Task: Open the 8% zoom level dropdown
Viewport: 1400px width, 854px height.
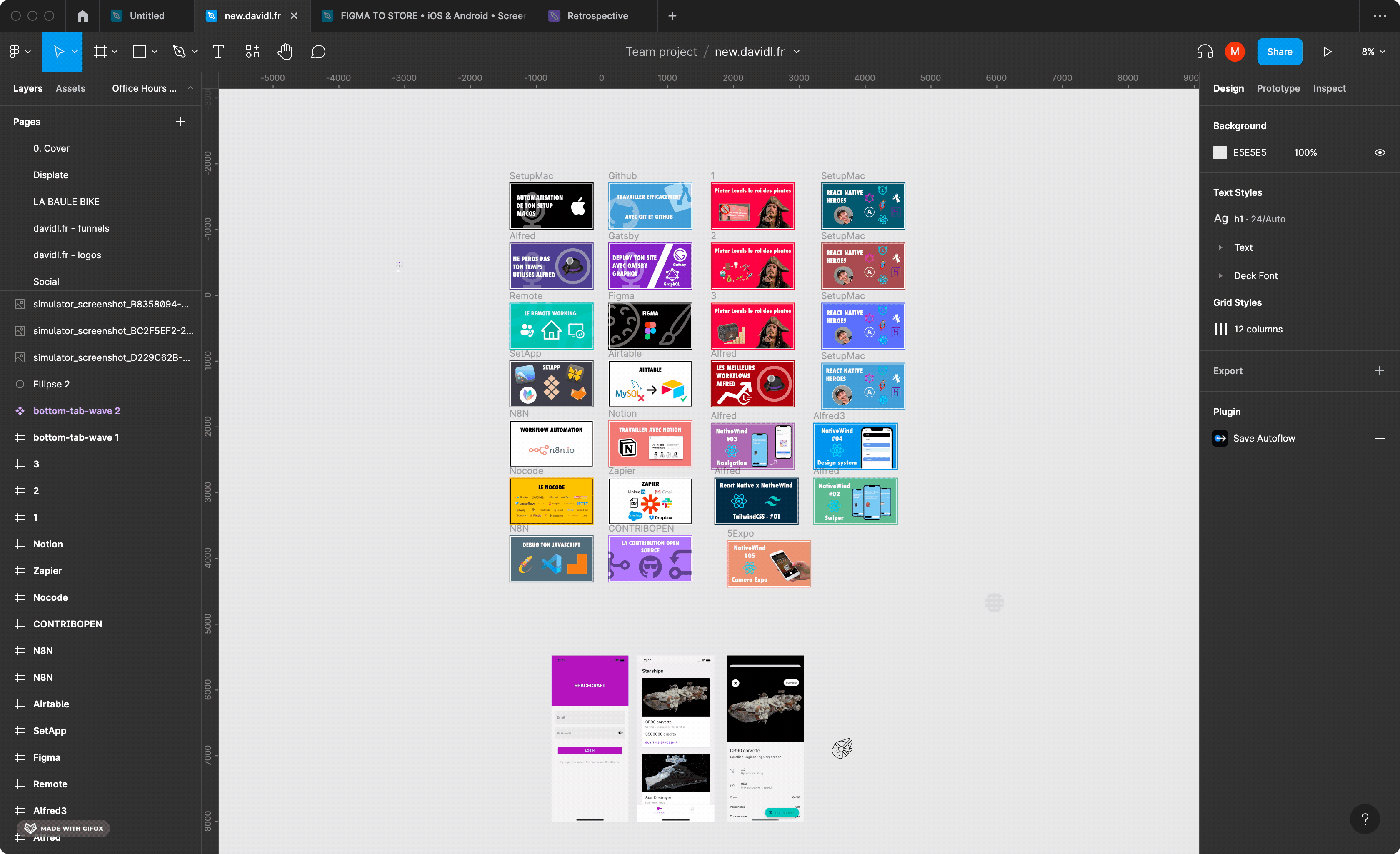Action: [x=1373, y=52]
